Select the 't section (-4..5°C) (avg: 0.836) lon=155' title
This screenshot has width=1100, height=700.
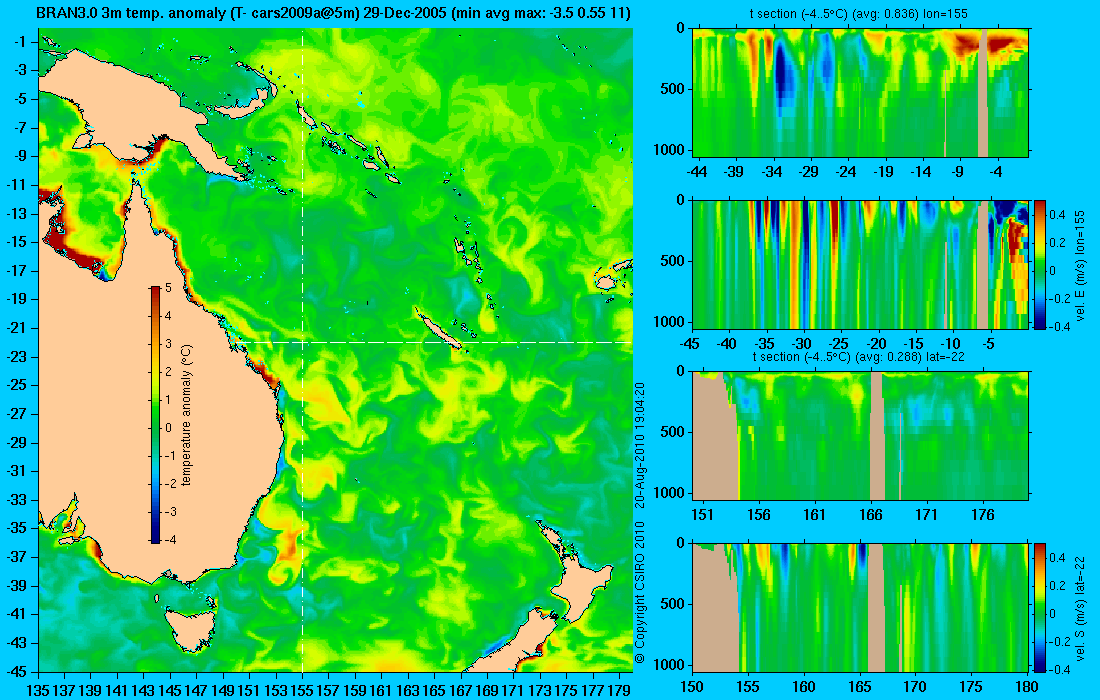pyautogui.click(x=860, y=13)
